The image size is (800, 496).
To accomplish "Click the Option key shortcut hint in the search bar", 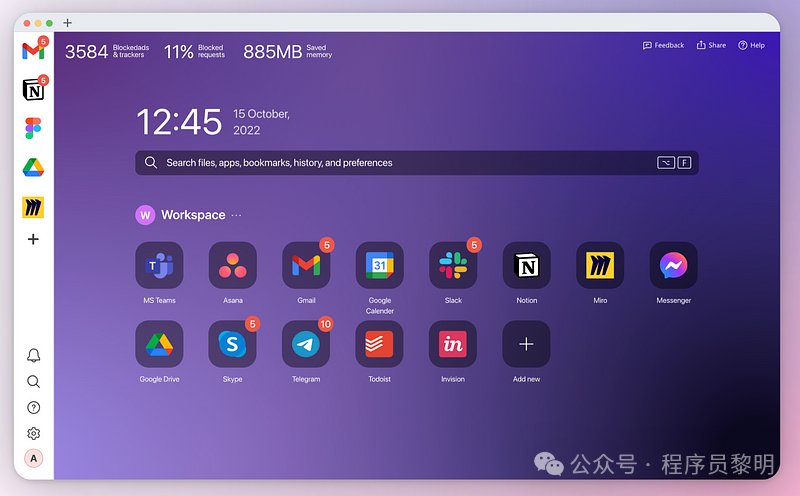I will (666, 163).
